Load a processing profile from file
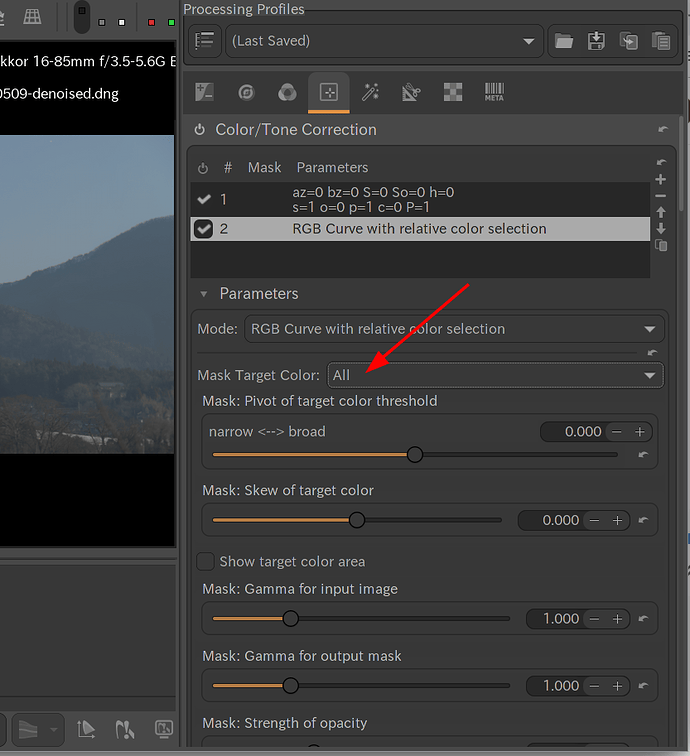This screenshot has width=690, height=756. click(564, 41)
